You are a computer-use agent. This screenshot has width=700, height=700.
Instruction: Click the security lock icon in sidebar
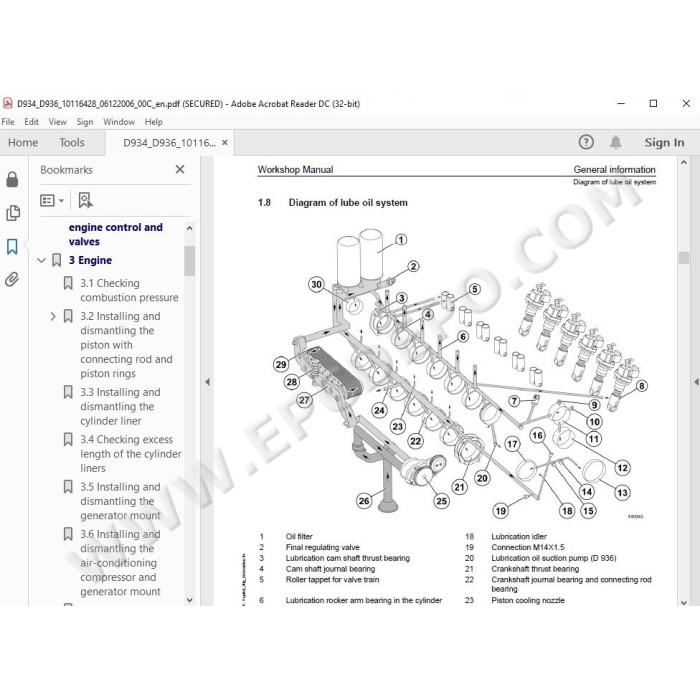pos(12,179)
